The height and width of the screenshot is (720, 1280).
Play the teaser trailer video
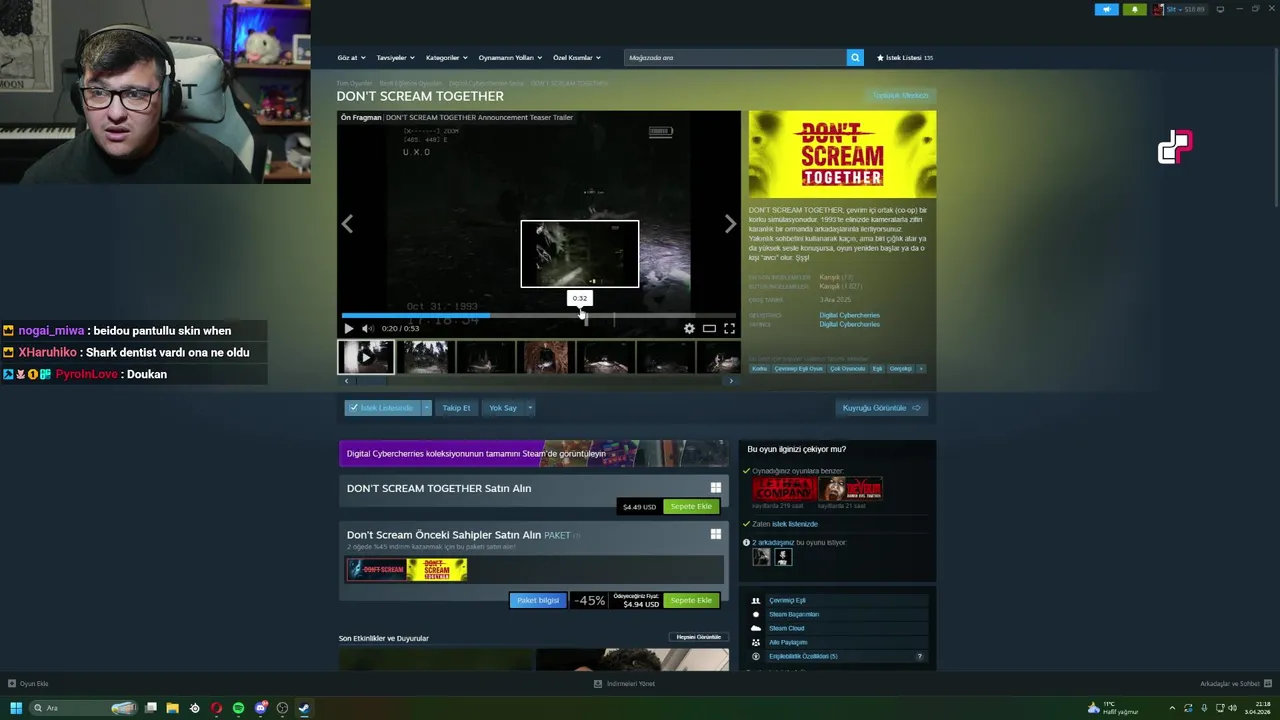pyautogui.click(x=348, y=328)
